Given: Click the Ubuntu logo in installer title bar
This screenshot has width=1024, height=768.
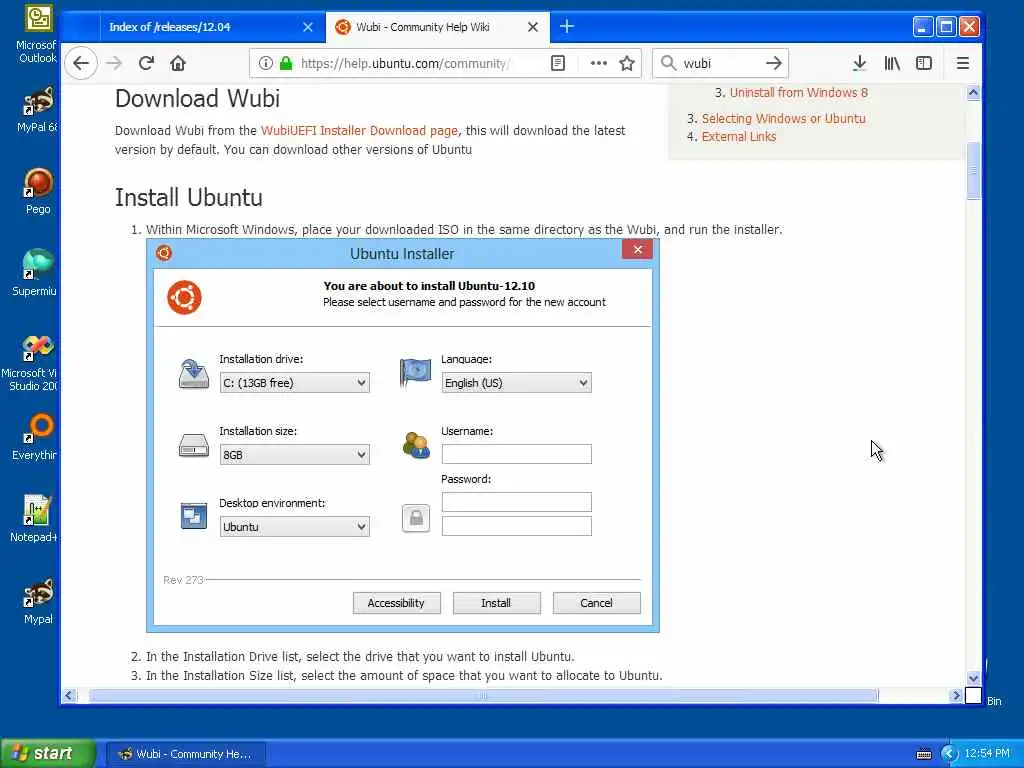Looking at the screenshot, I should click(x=164, y=253).
